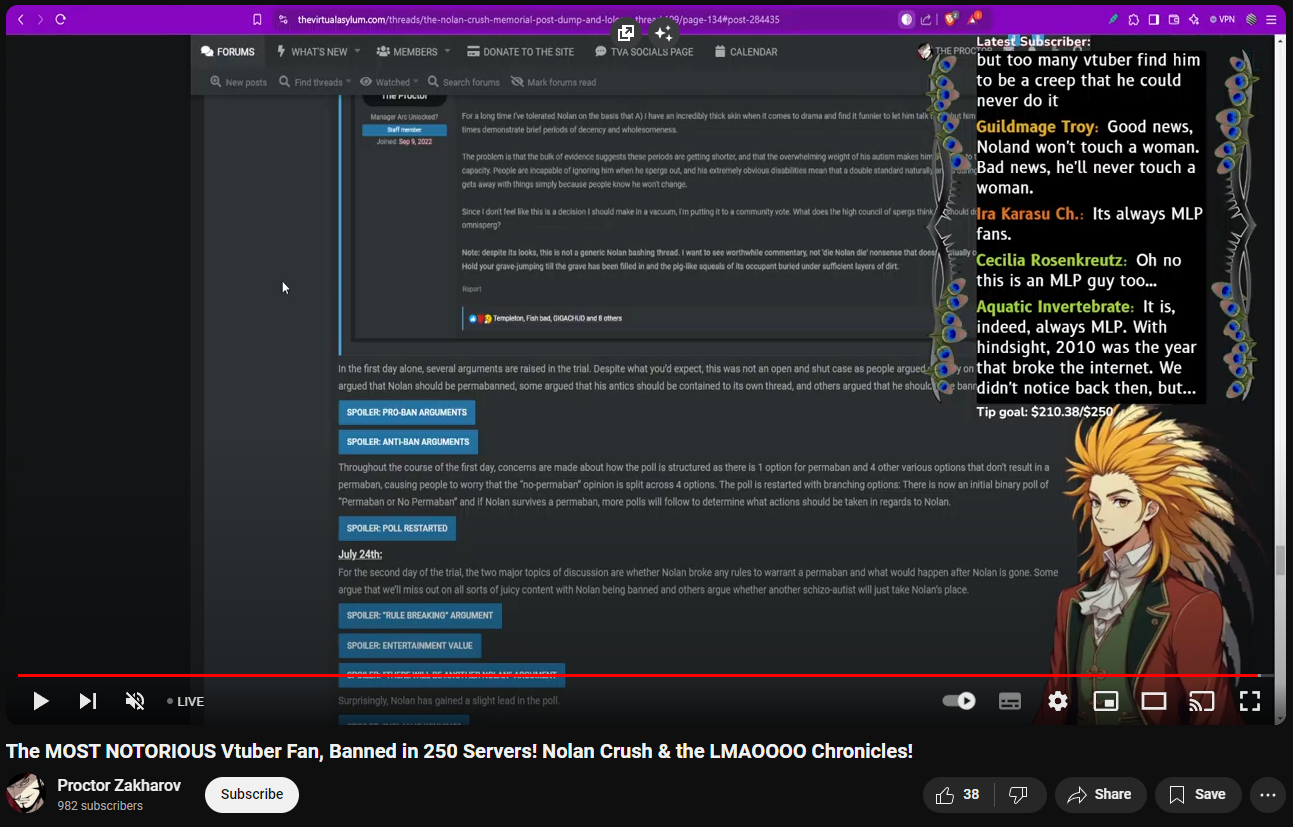Open Proctor Zakharov channel name link
This screenshot has height=827, width=1293.
coord(119,785)
